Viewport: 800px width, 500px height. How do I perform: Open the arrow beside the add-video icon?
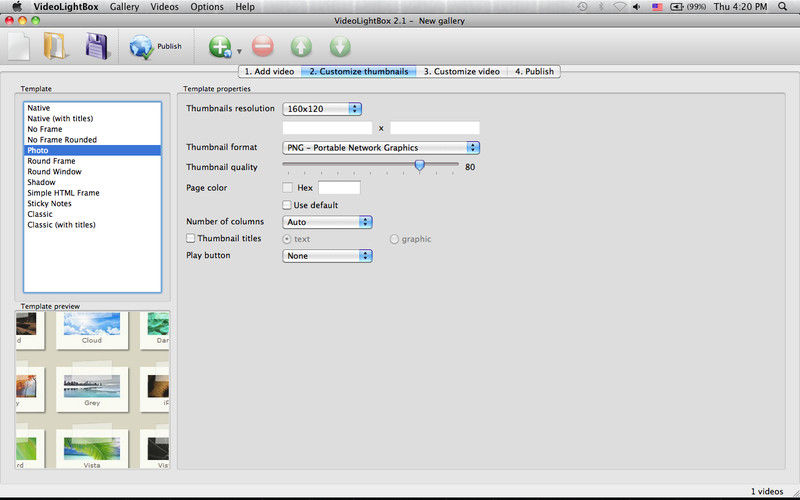click(x=239, y=51)
